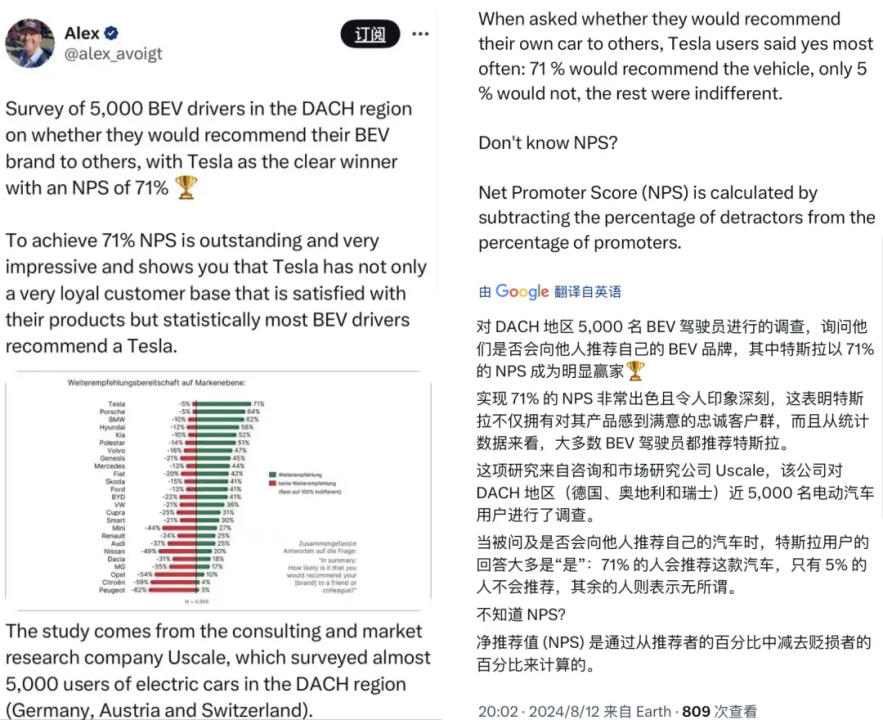The image size is (883, 720).
Task: Click the Earth source label
Action: (653, 711)
